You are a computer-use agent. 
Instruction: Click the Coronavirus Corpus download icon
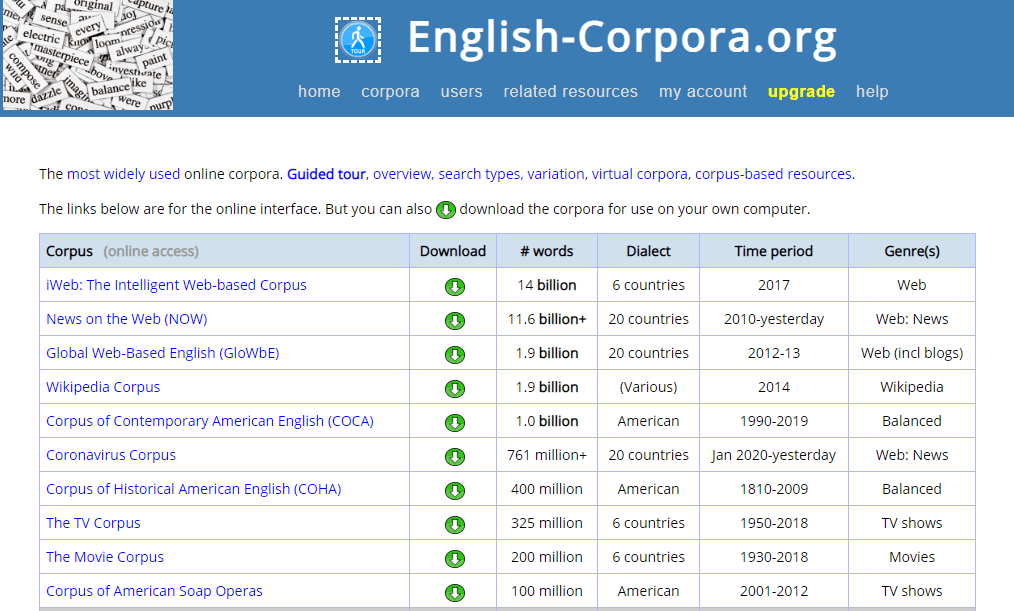[x=455, y=456]
